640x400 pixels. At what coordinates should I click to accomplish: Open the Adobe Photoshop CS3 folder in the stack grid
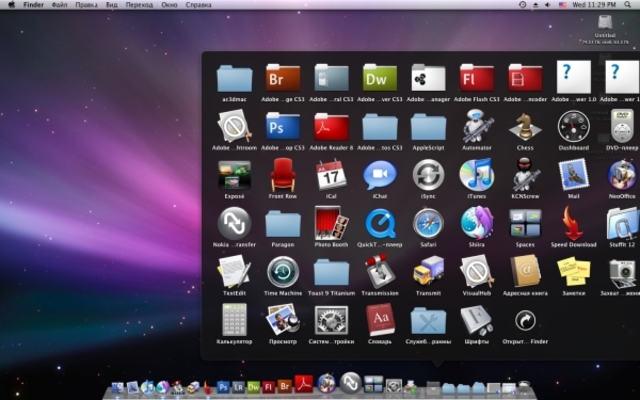[x=283, y=127]
